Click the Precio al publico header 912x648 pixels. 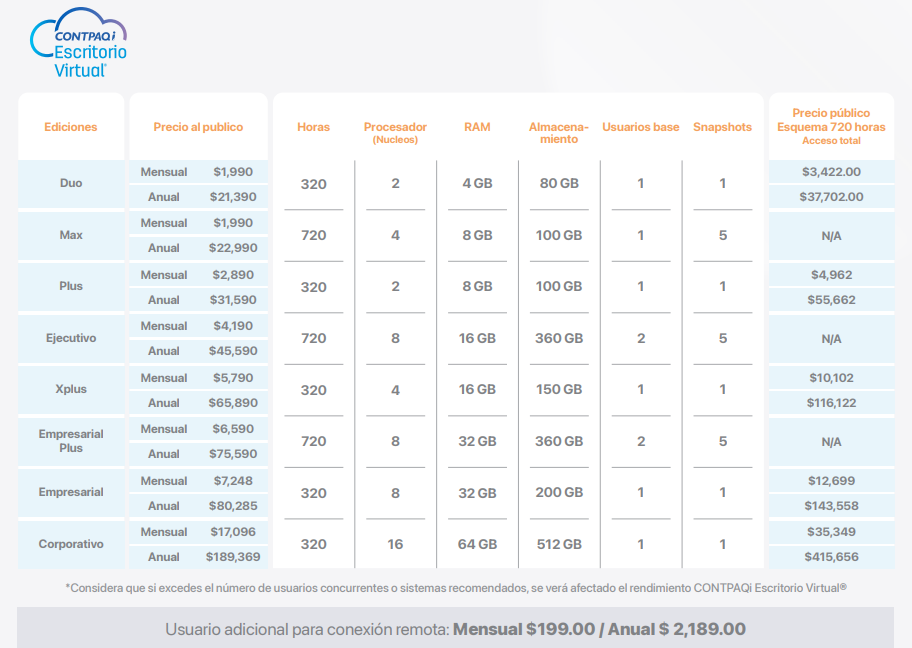point(198,127)
